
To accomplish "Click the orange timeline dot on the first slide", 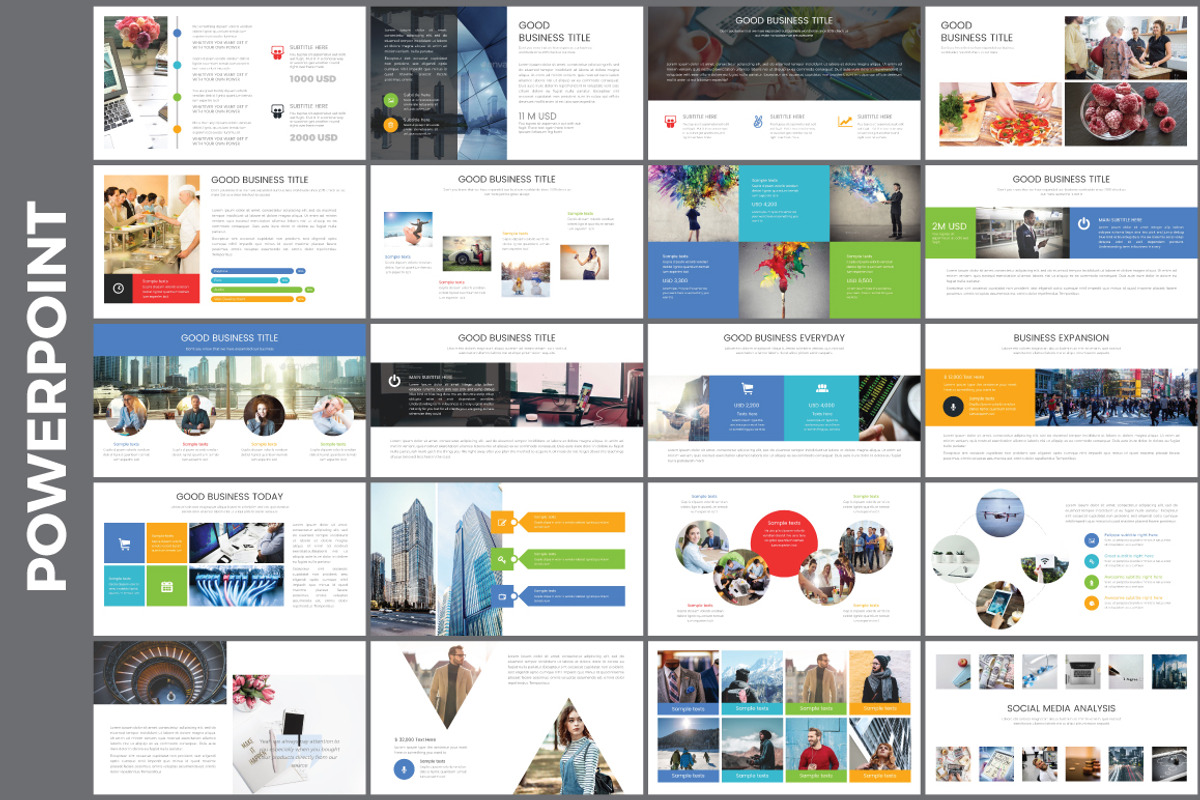I will click(176, 129).
